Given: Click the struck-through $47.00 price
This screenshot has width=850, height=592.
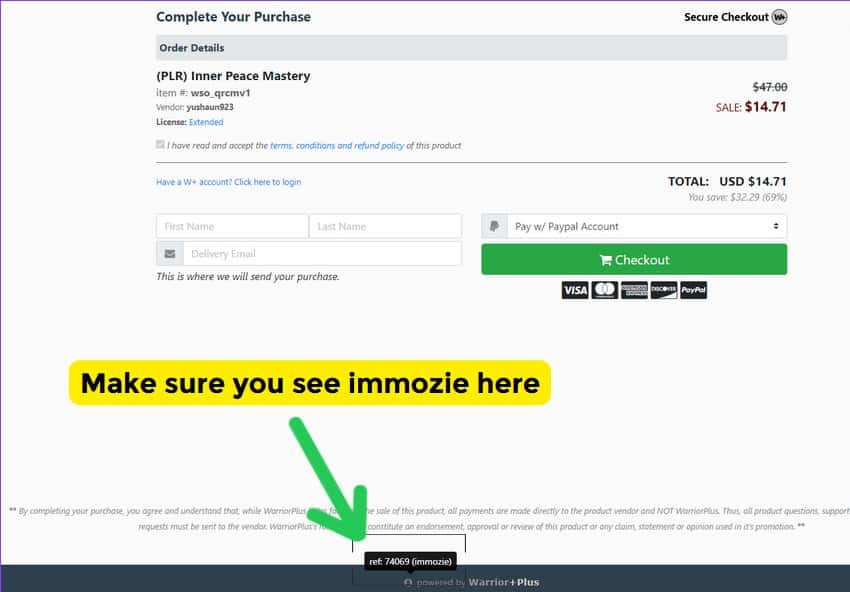Looking at the screenshot, I should point(770,87).
